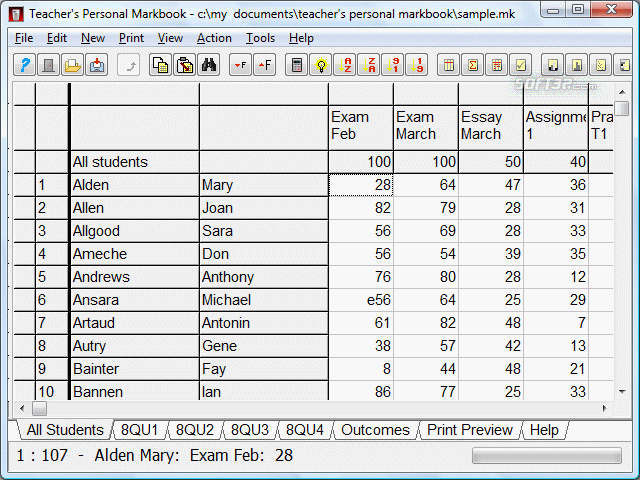
Task: Select the Essay March column header
Action: pyautogui.click(x=491, y=127)
